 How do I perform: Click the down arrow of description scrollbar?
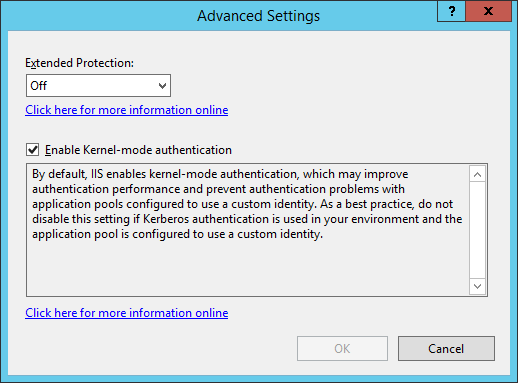pyautogui.click(x=477, y=286)
